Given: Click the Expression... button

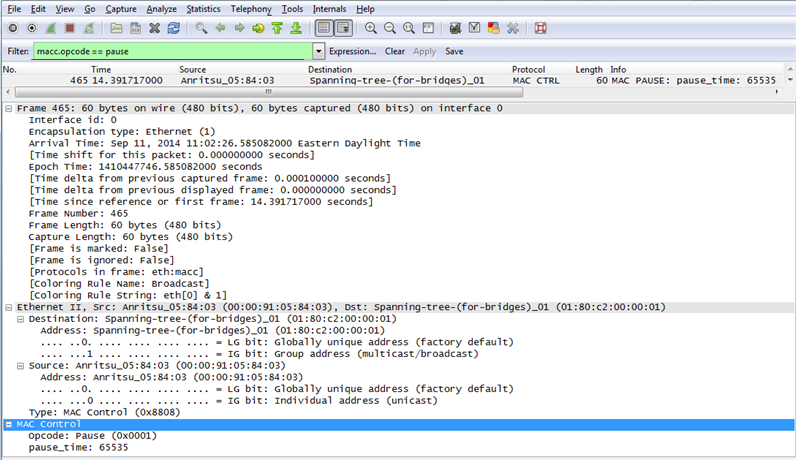Looking at the screenshot, I should coord(353,51).
